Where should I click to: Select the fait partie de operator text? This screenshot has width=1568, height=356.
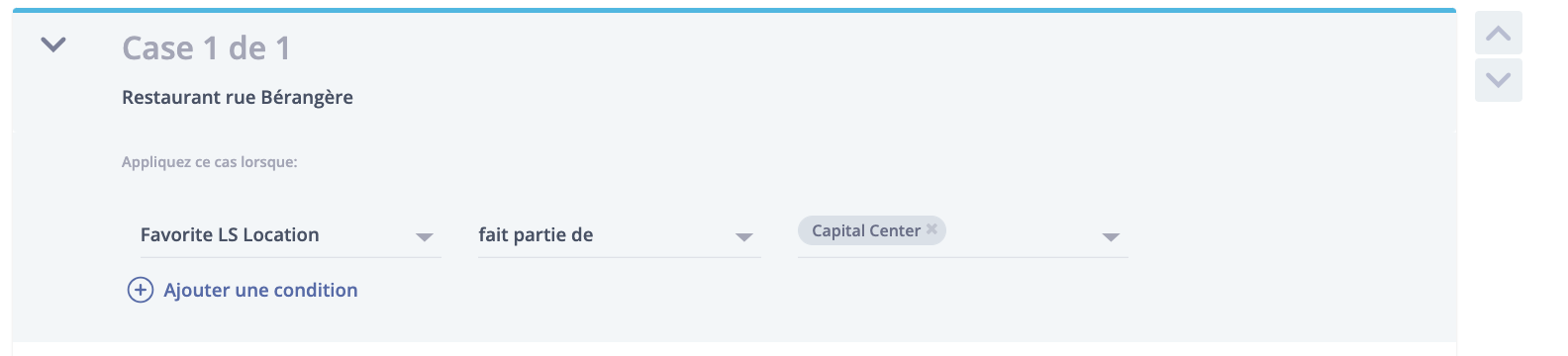536,234
